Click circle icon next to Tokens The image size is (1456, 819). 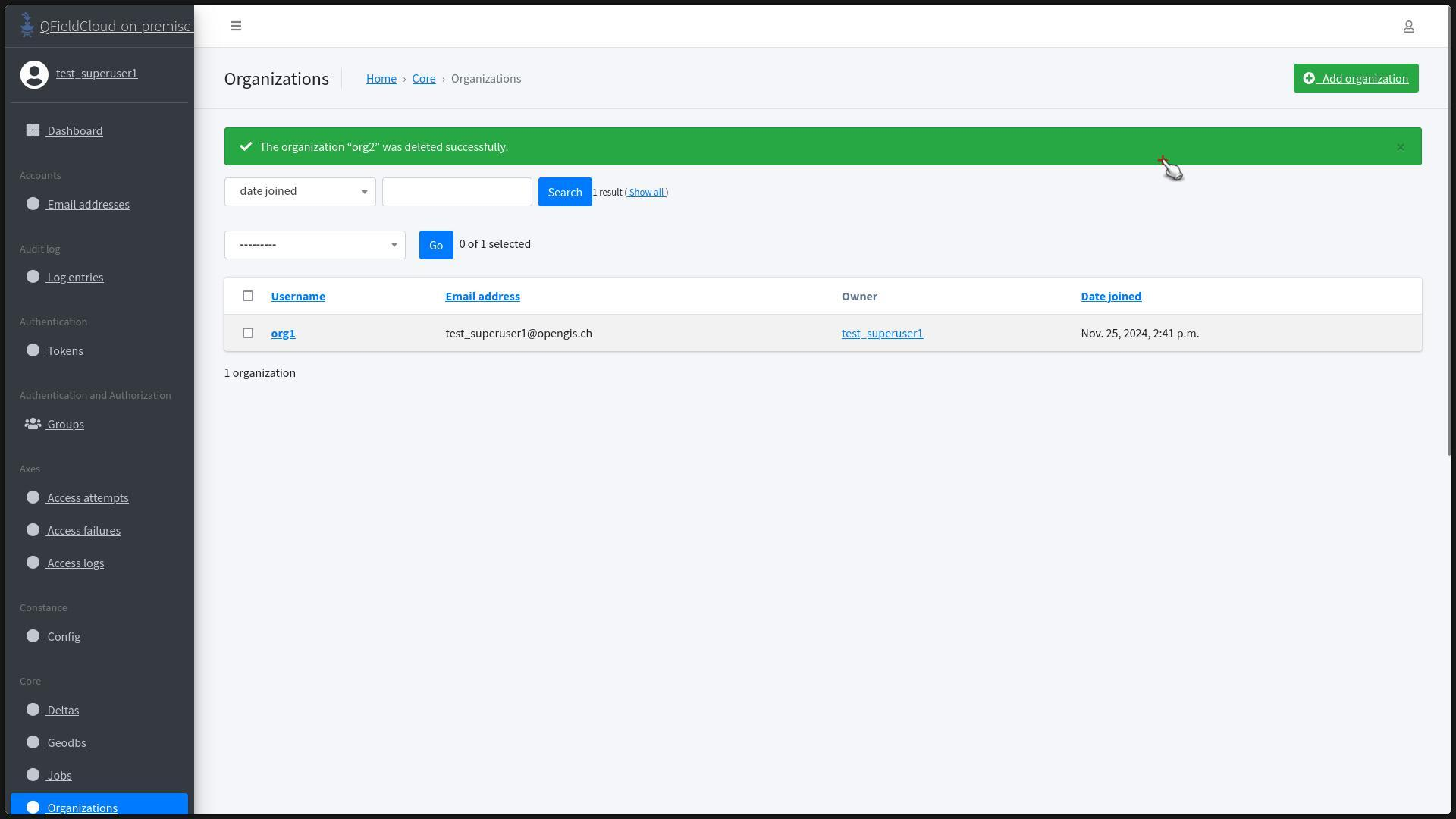(33, 350)
